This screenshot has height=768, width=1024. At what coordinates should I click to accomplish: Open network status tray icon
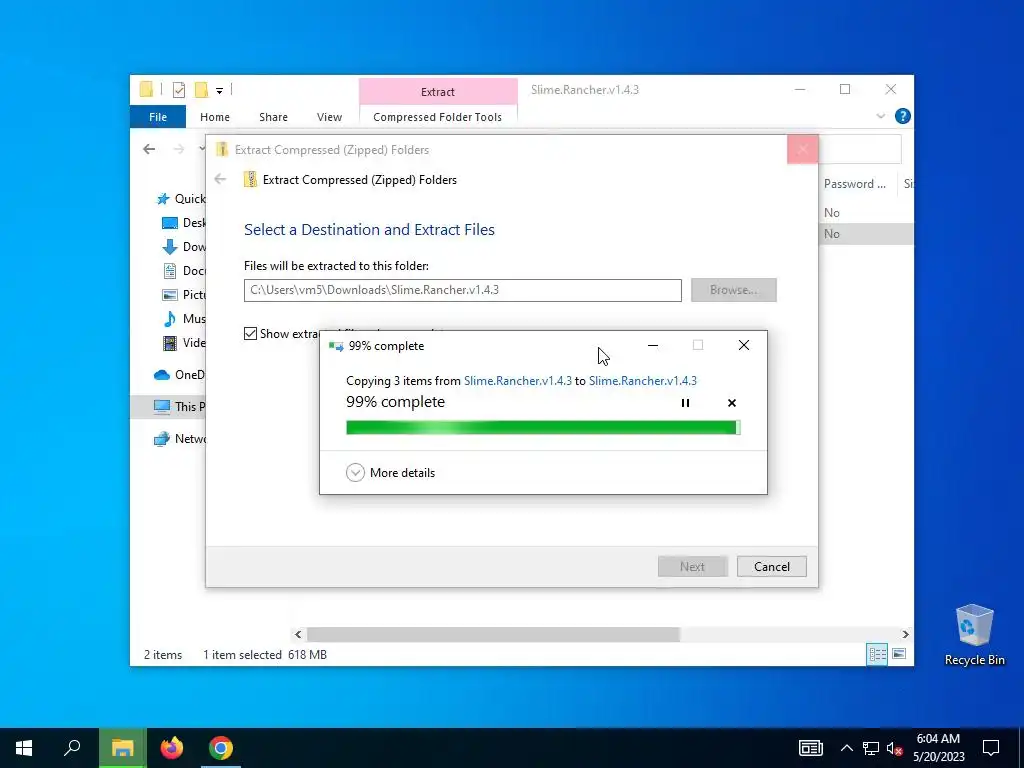[x=871, y=748]
